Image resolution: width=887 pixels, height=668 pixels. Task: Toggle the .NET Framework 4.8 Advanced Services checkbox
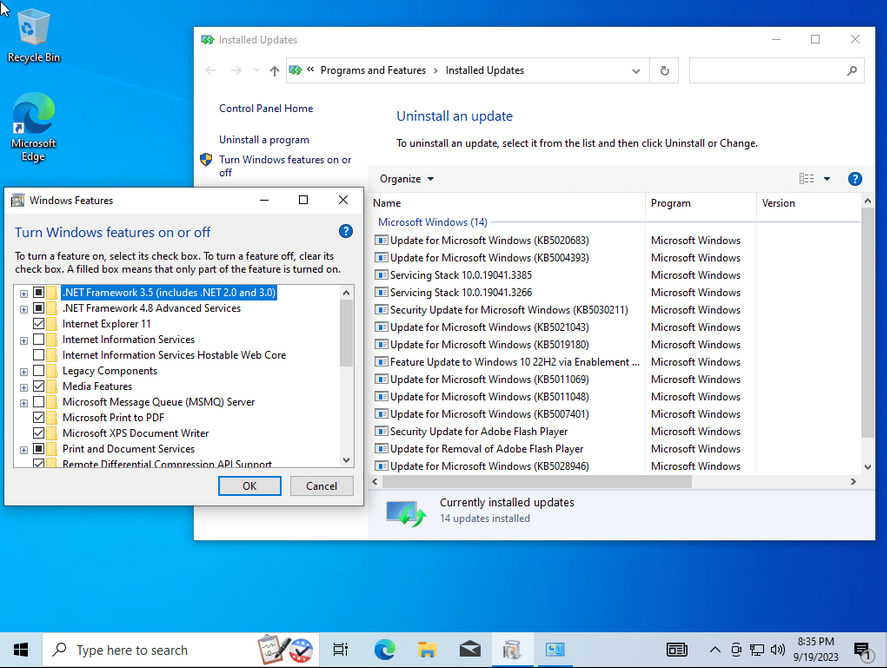38,308
